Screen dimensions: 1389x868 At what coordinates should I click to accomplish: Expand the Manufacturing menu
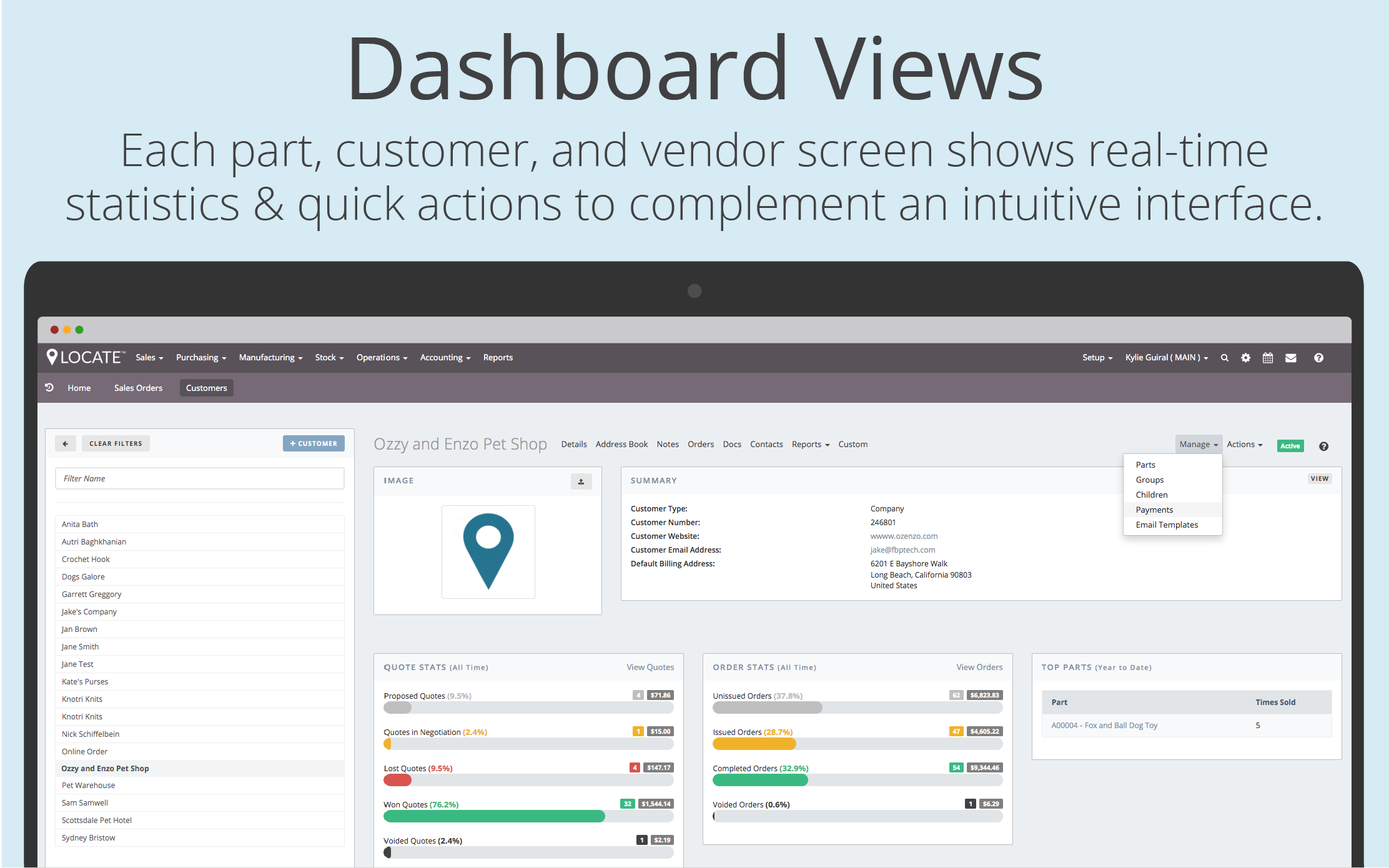pyautogui.click(x=270, y=358)
